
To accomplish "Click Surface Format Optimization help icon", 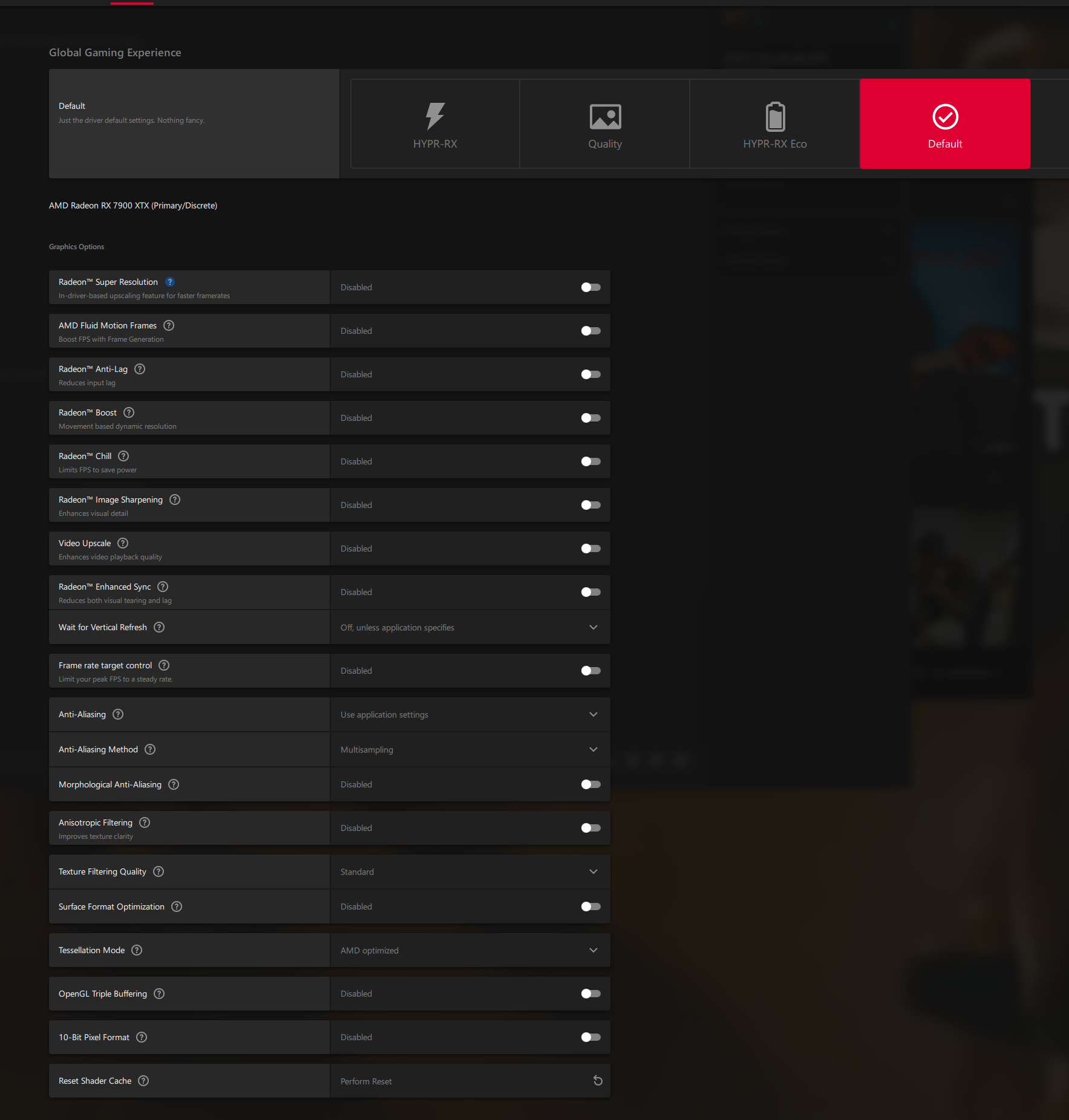I will click(x=177, y=907).
